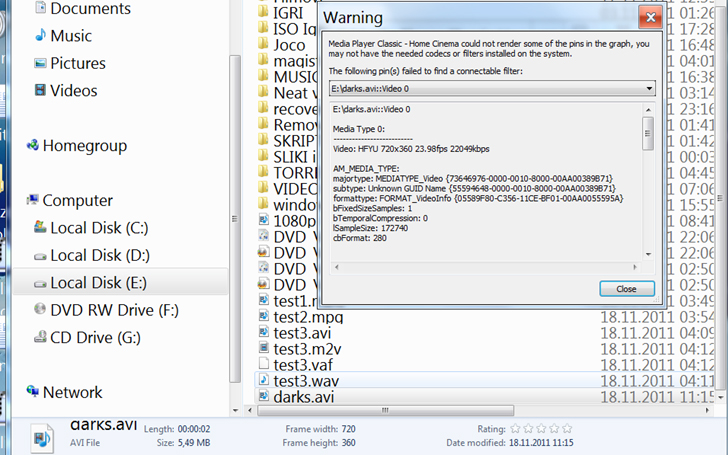Set rating to one star in details pane
The width and height of the screenshot is (728, 455).
click(x=515, y=429)
